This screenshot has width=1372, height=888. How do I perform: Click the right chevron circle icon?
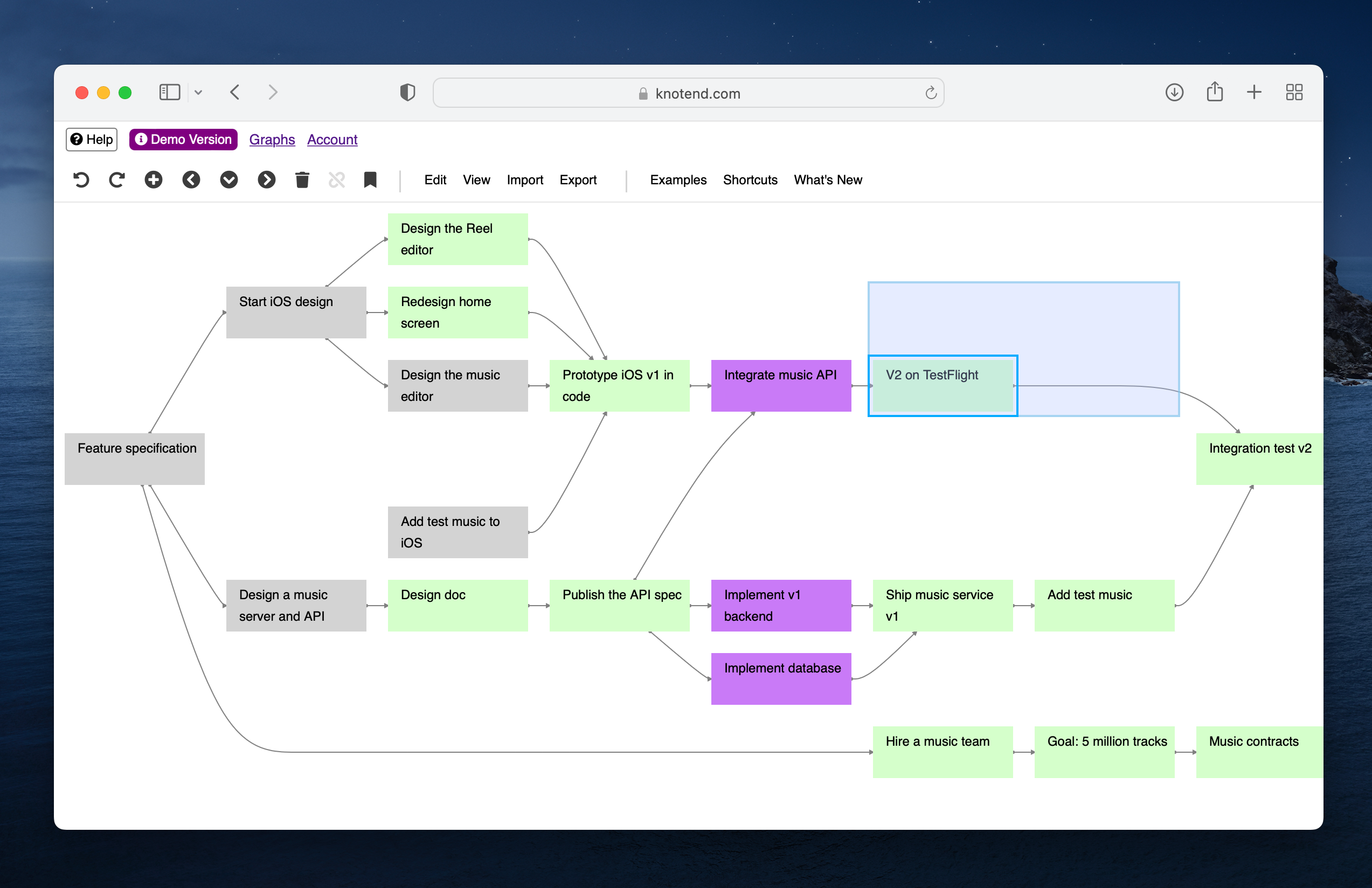(266, 180)
